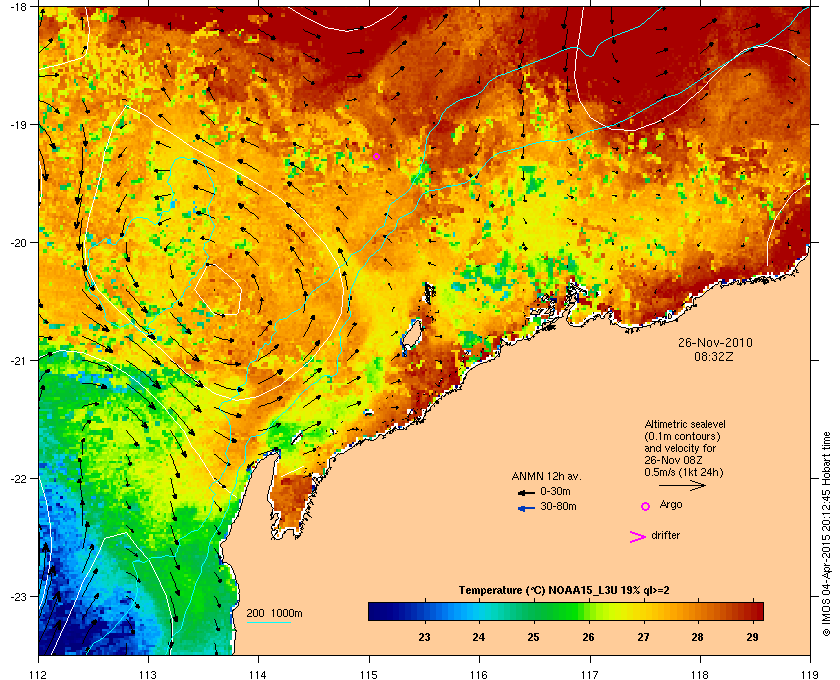Click the colorbar tick label 26
This screenshot has height=680, width=840.
[x=588, y=637]
